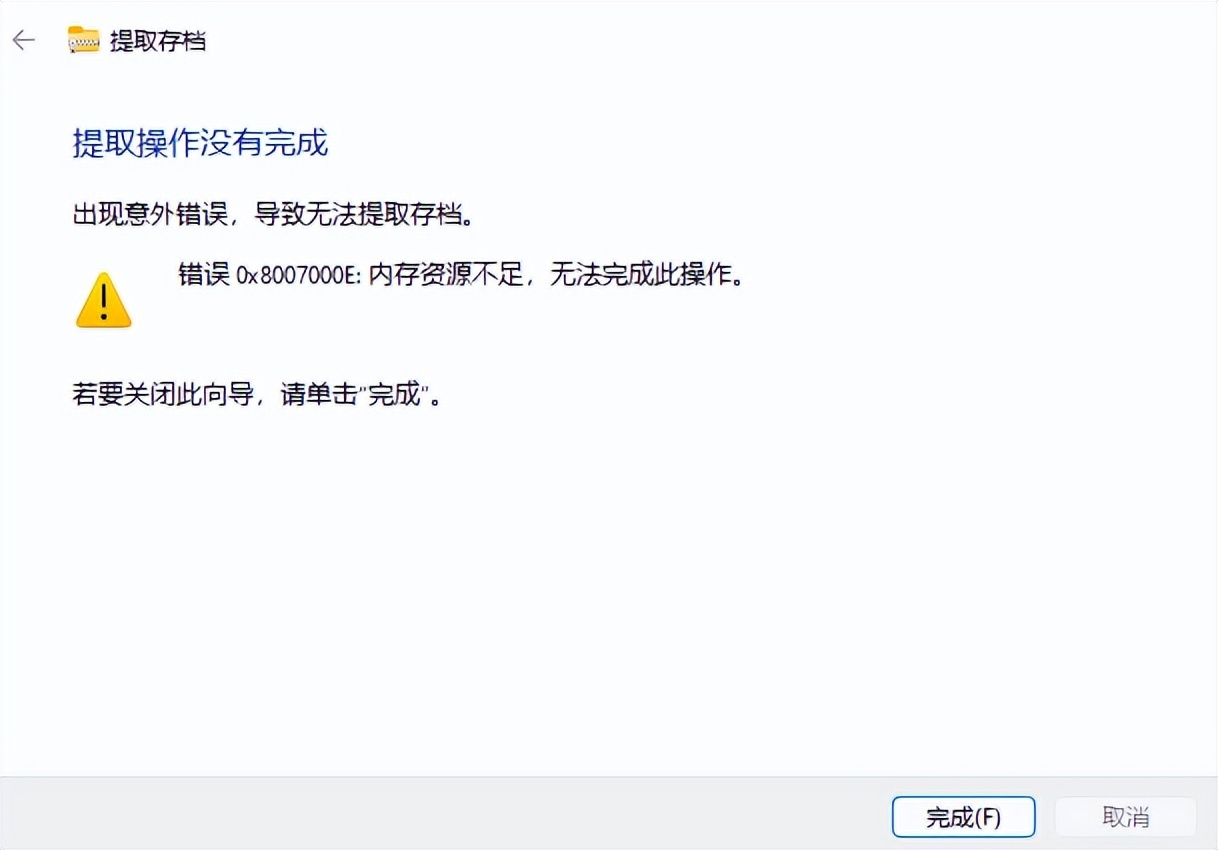Click the phrase 出现意外错误 in the description
Viewport: 1218px width, 850px height.
click(x=150, y=215)
